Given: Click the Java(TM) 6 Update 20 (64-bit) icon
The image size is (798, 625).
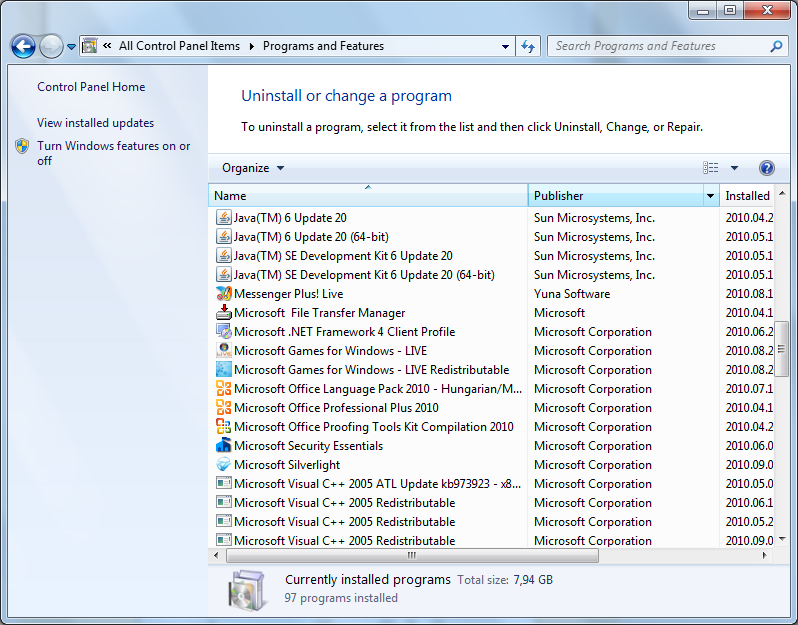Looking at the screenshot, I should pos(223,236).
